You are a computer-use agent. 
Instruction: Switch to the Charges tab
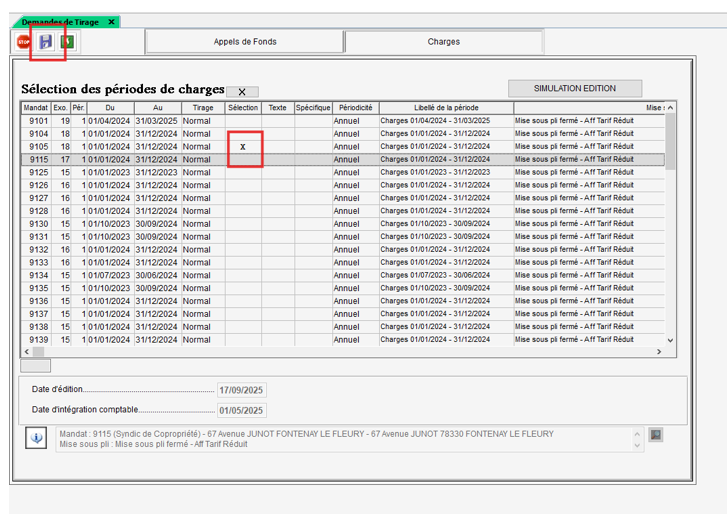(443, 42)
